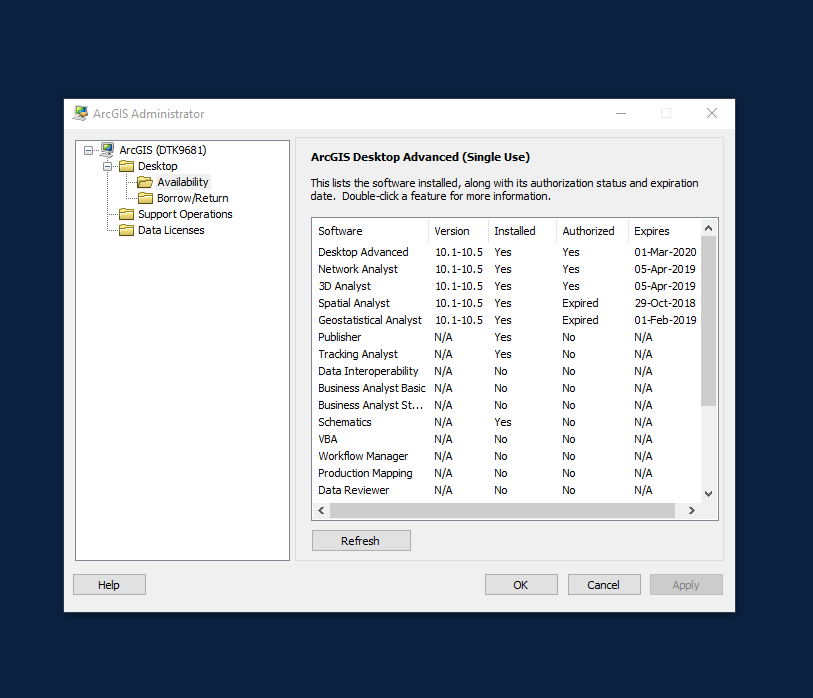Select the Data Interoperability row
Image resolution: width=813 pixels, height=698 pixels.
point(507,371)
